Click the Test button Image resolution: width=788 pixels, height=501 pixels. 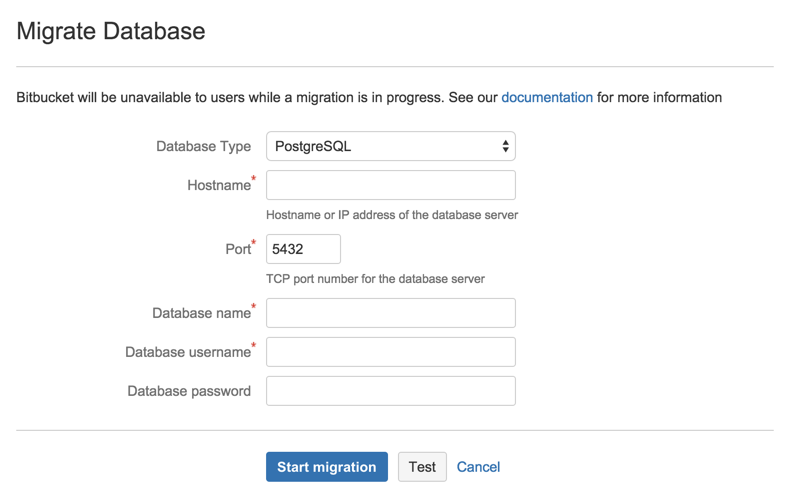coord(422,467)
